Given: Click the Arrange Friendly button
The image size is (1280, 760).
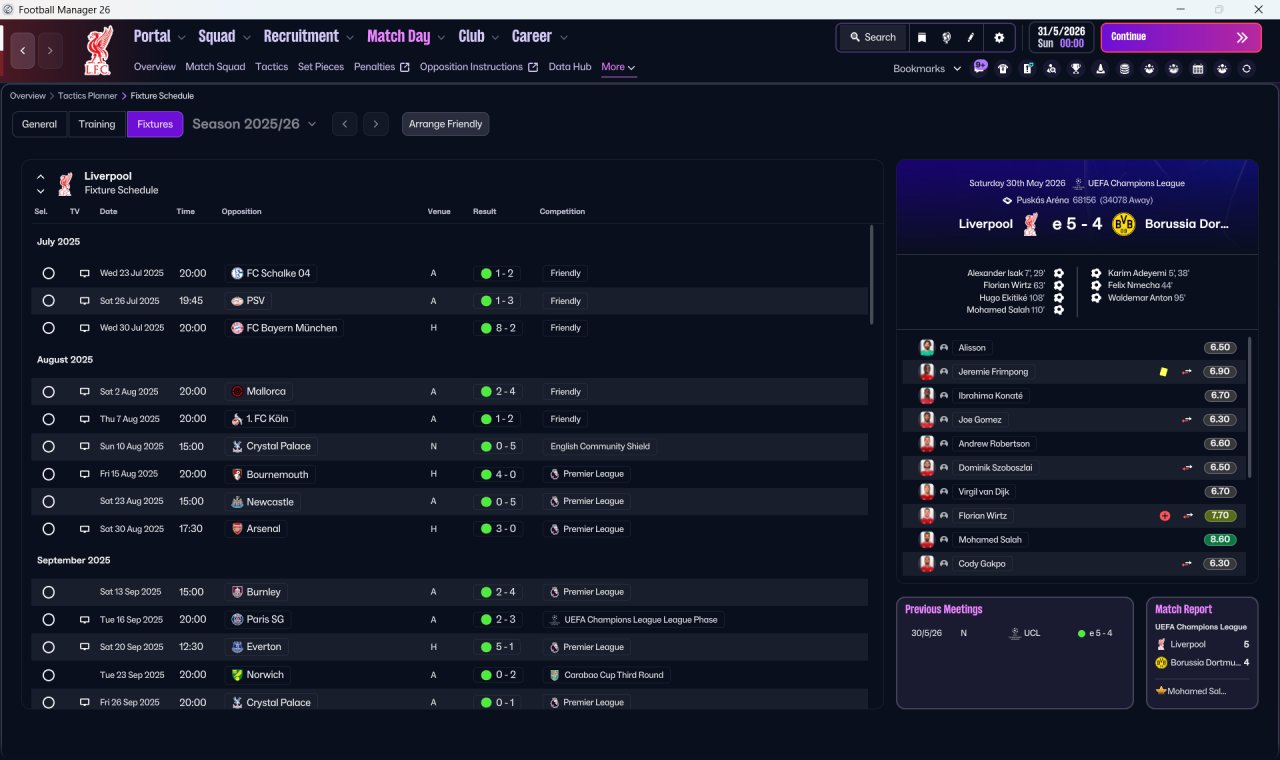Looking at the screenshot, I should click(445, 124).
